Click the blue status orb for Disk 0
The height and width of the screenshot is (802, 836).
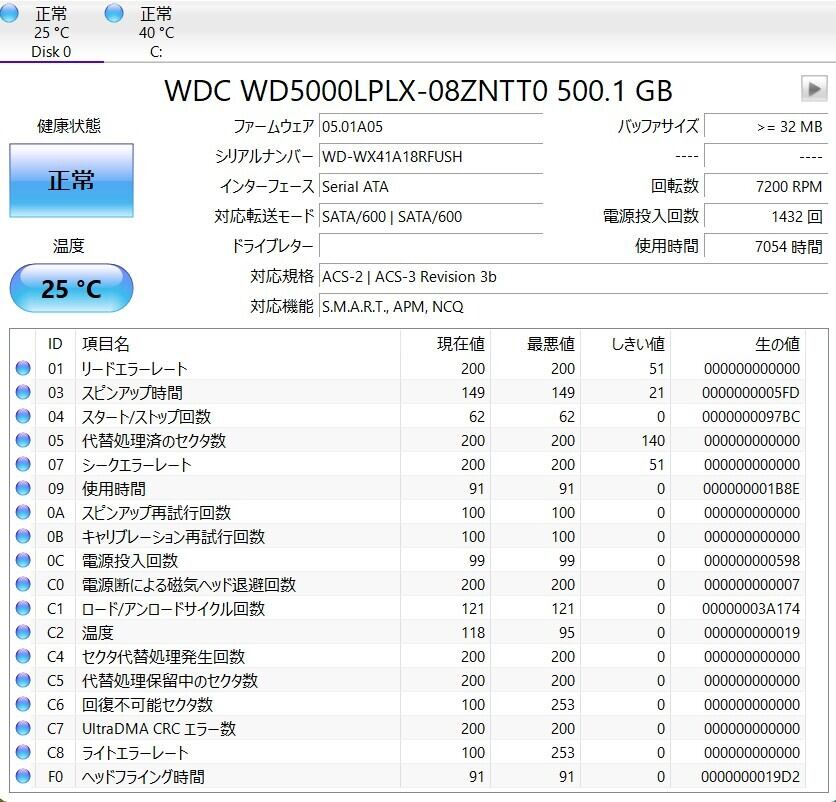coord(10,14)
